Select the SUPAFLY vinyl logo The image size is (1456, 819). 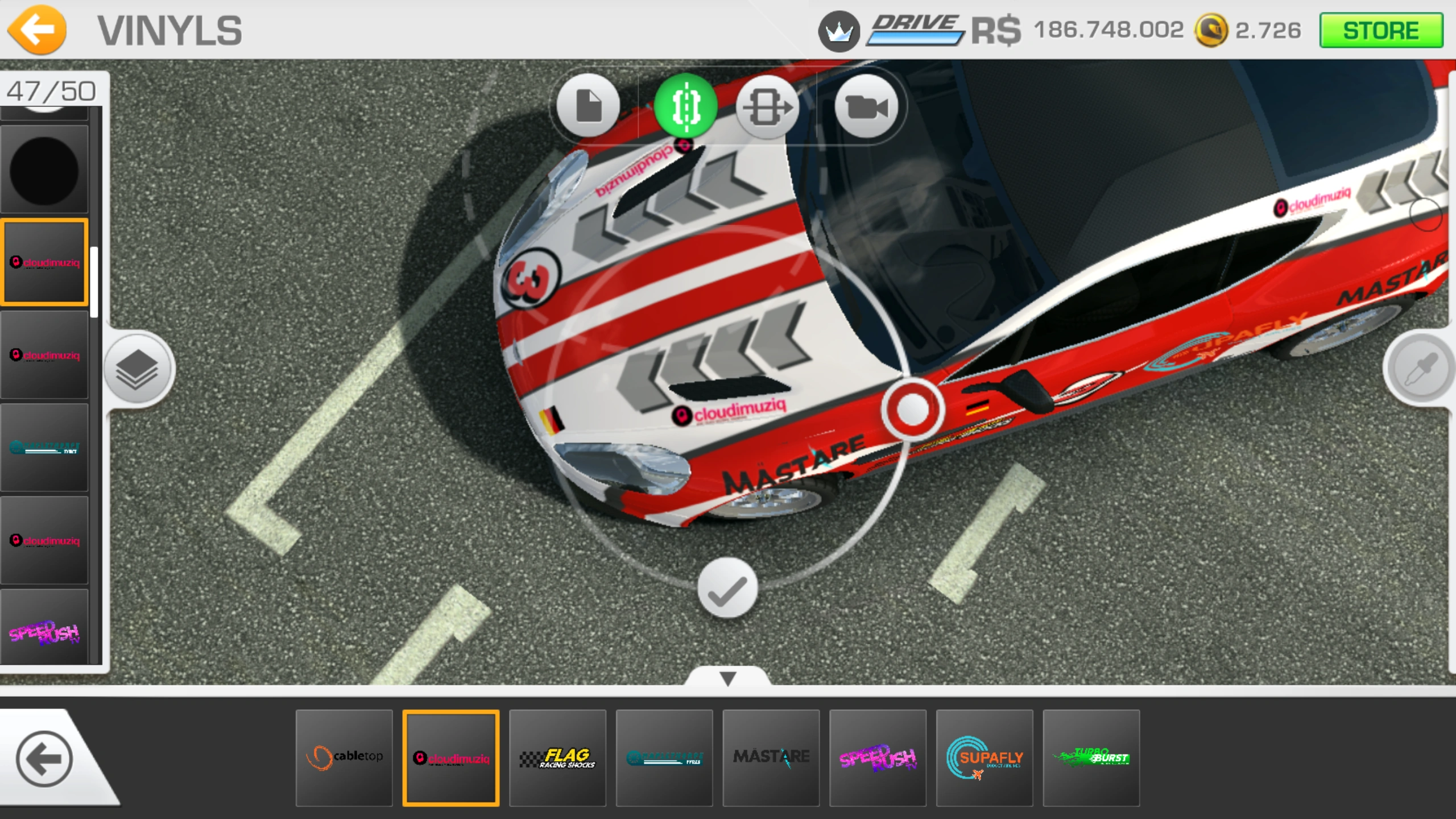(x=985, y=758)
